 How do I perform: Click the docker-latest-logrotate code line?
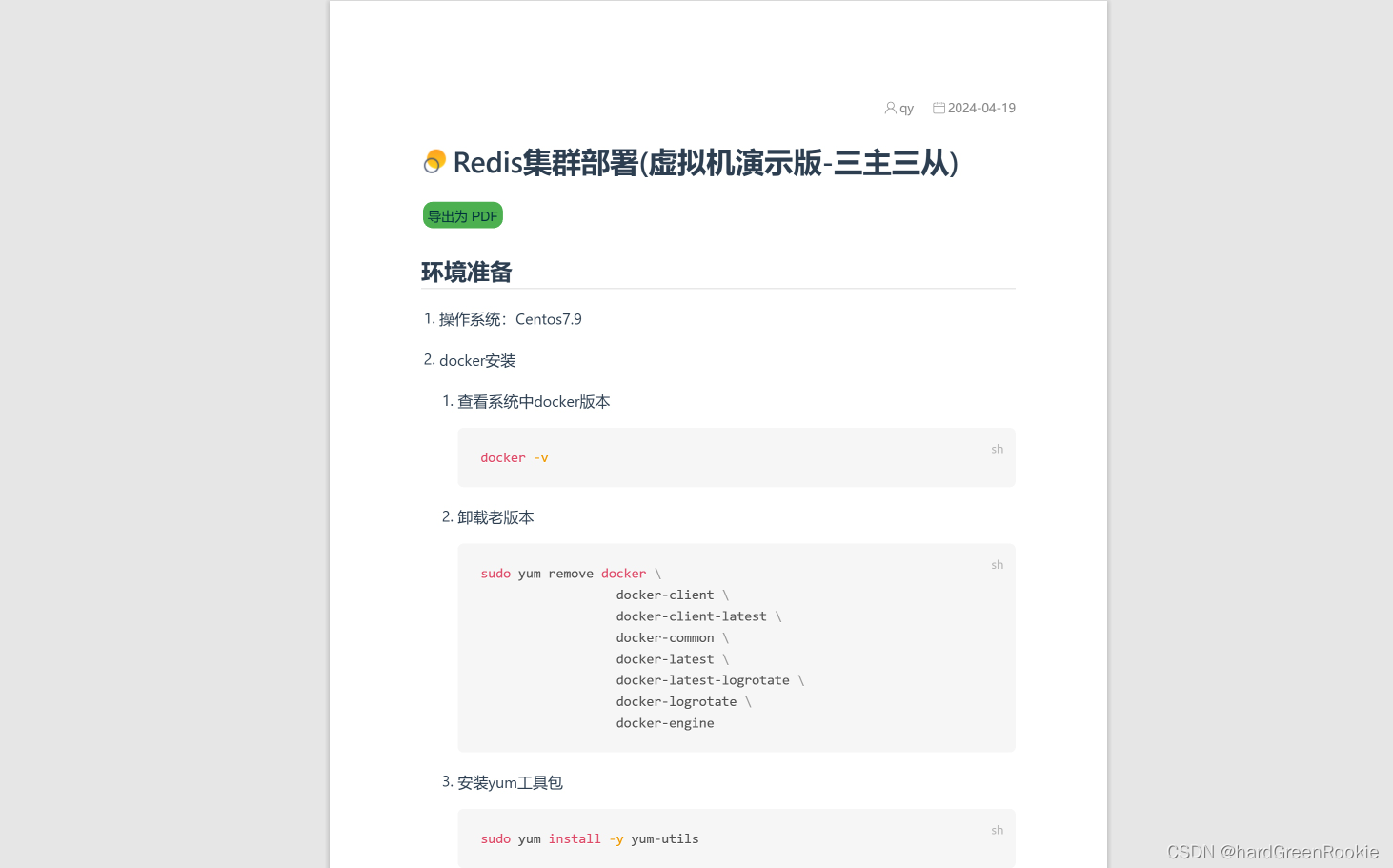point(710,680)
